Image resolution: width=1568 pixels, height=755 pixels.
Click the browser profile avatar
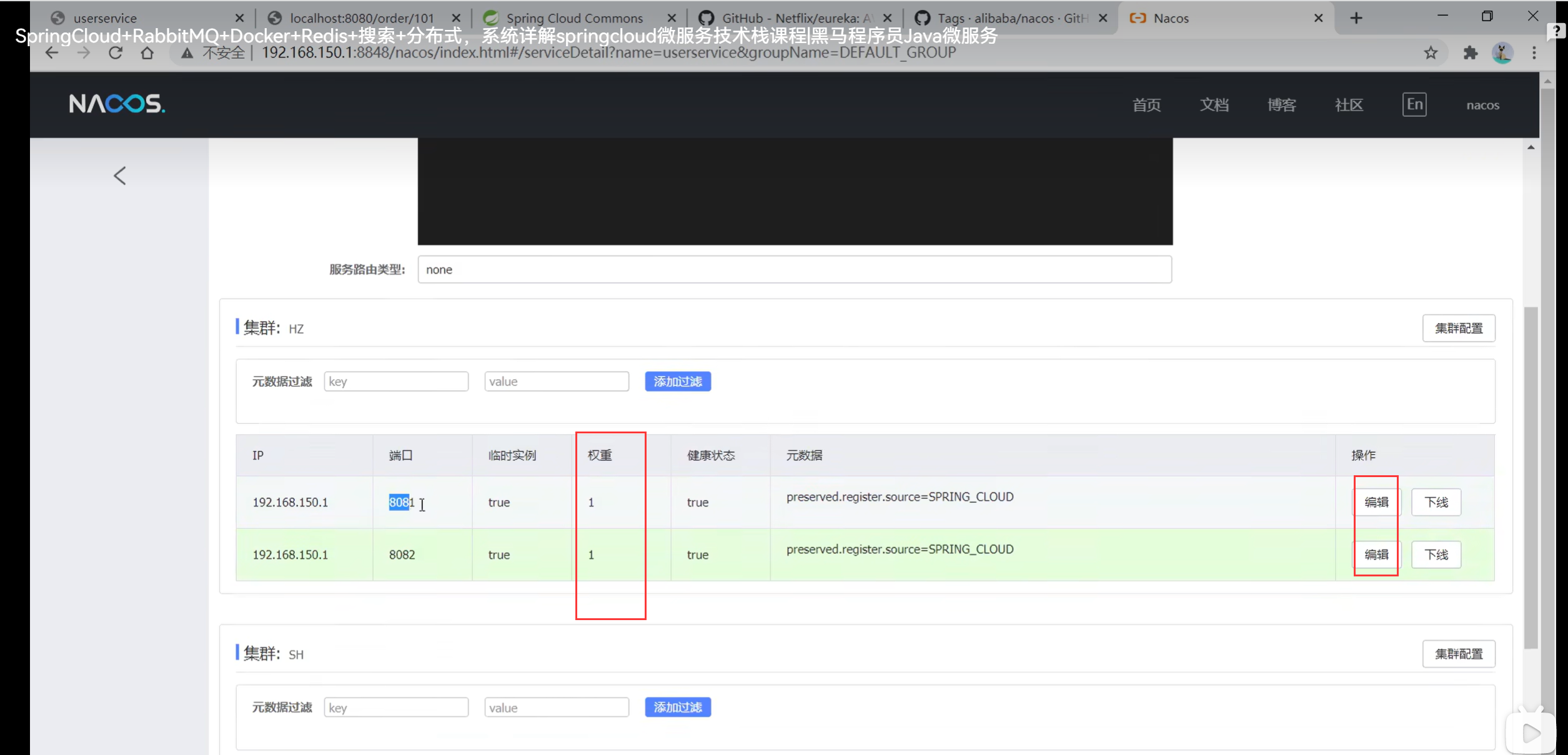(1502, 53)
